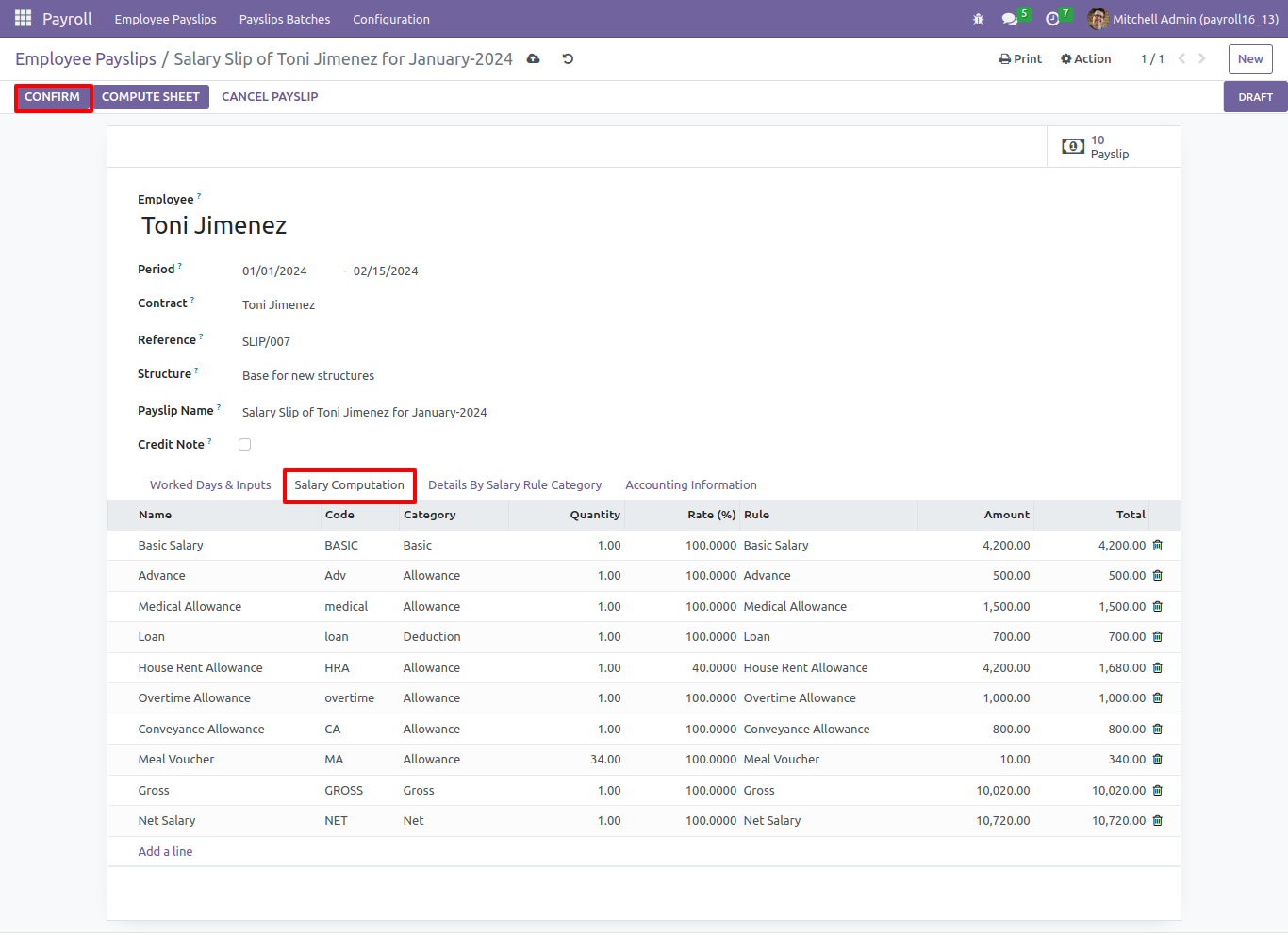Delete the Meal Voucher line
Viewport: 1288px width, 935px height.
pos(1158,759)
